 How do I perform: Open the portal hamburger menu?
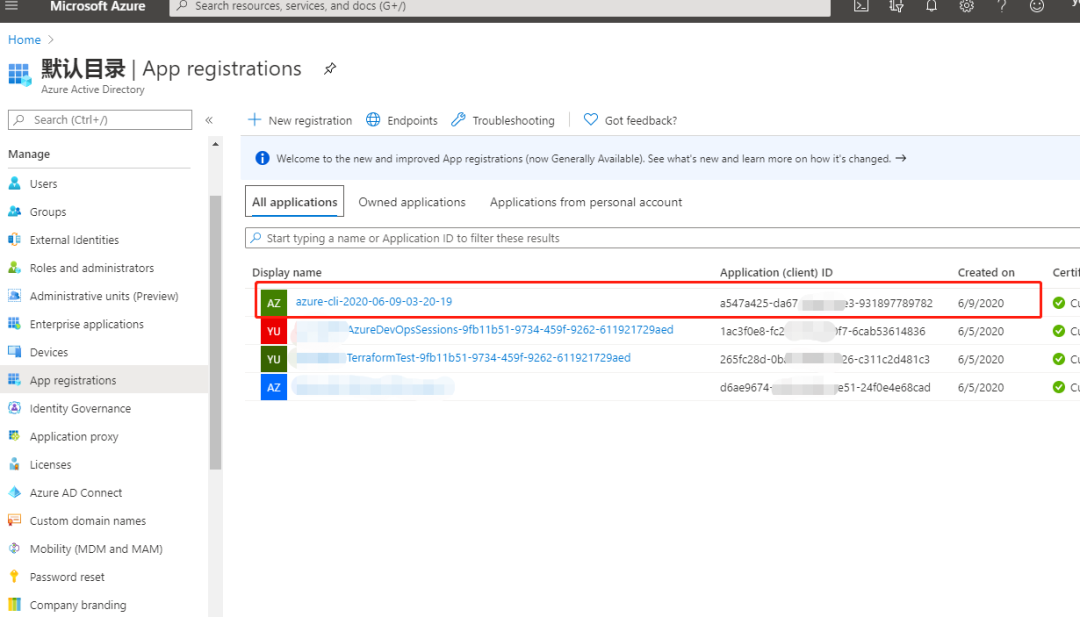[12, 6]
